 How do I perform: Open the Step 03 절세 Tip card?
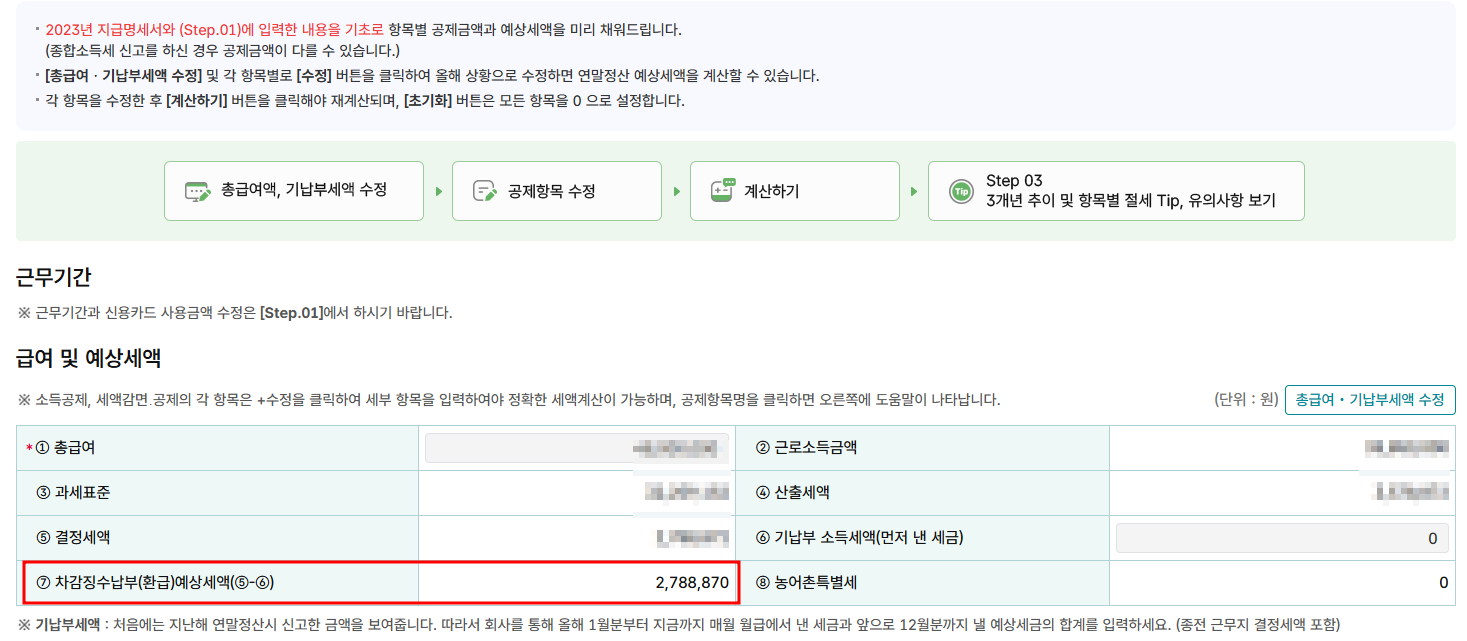1117,190
